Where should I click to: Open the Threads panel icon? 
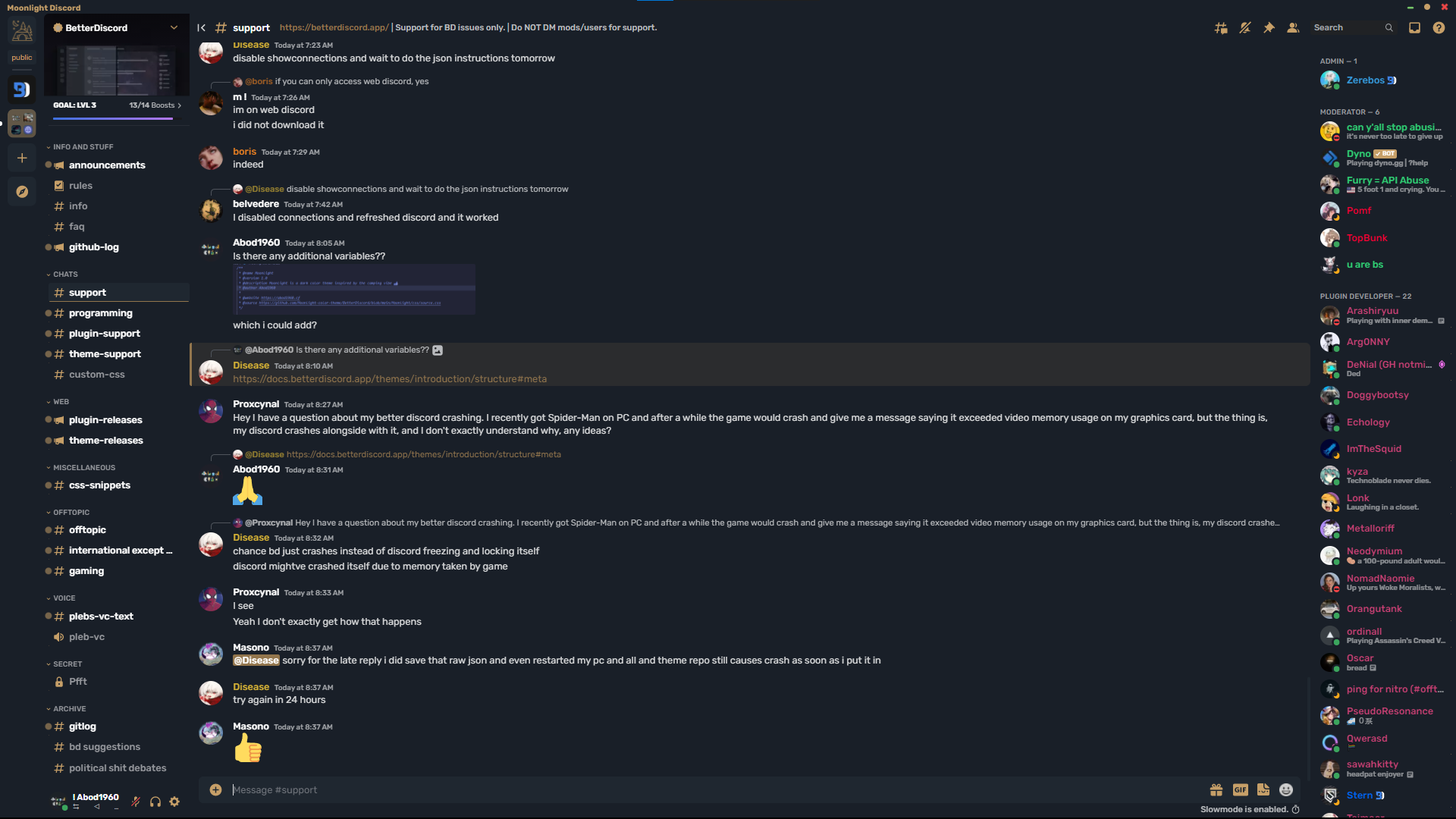1221,28
